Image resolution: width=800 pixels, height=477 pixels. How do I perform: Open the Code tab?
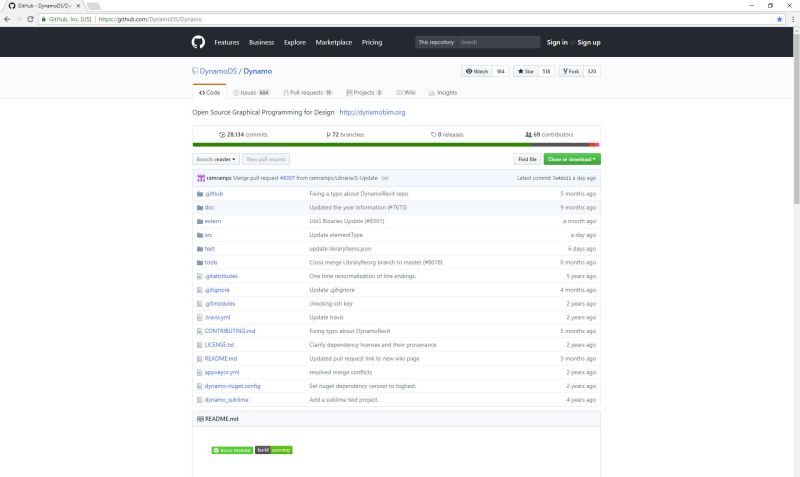(209, 92)
